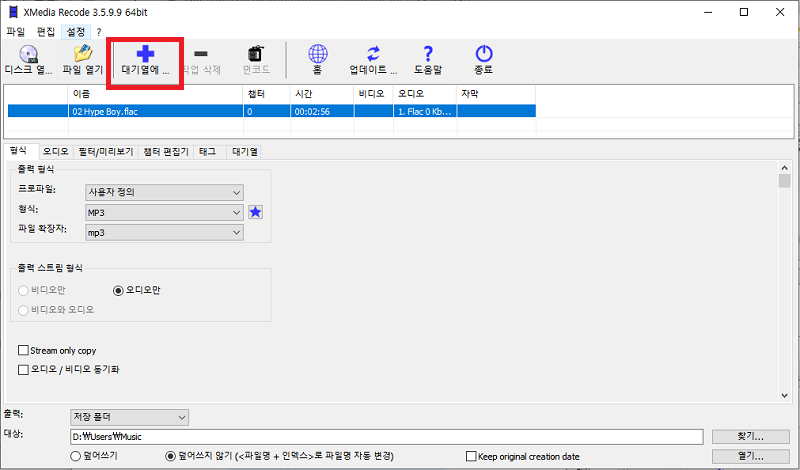
Task: Switch to the 오디오 tab
Action: [x=56, y=152]
